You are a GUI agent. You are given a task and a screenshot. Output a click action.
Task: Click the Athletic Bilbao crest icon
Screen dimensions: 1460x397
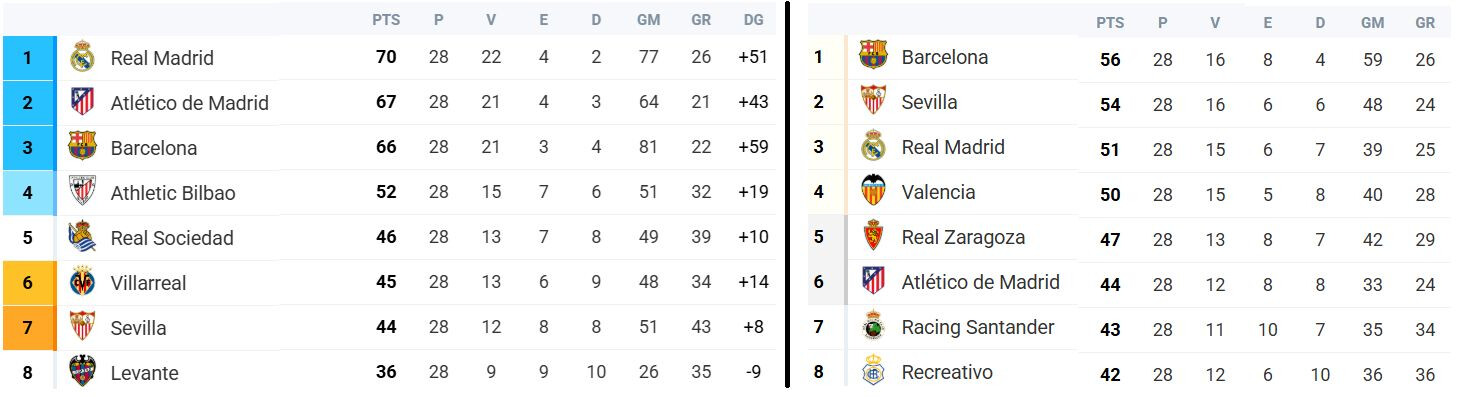(82, 192)
